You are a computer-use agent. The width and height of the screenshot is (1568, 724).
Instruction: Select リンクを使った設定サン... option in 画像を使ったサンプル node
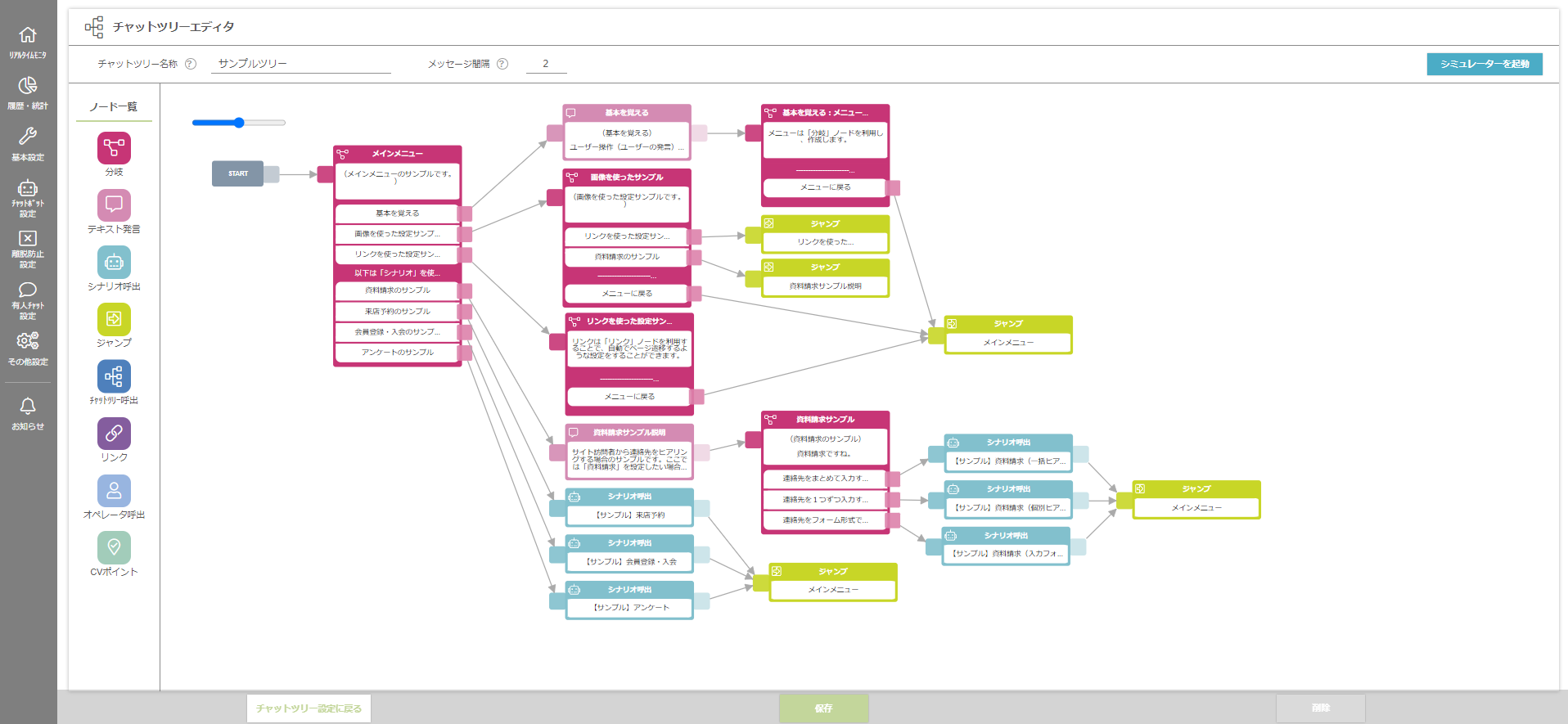pos(627,236)
